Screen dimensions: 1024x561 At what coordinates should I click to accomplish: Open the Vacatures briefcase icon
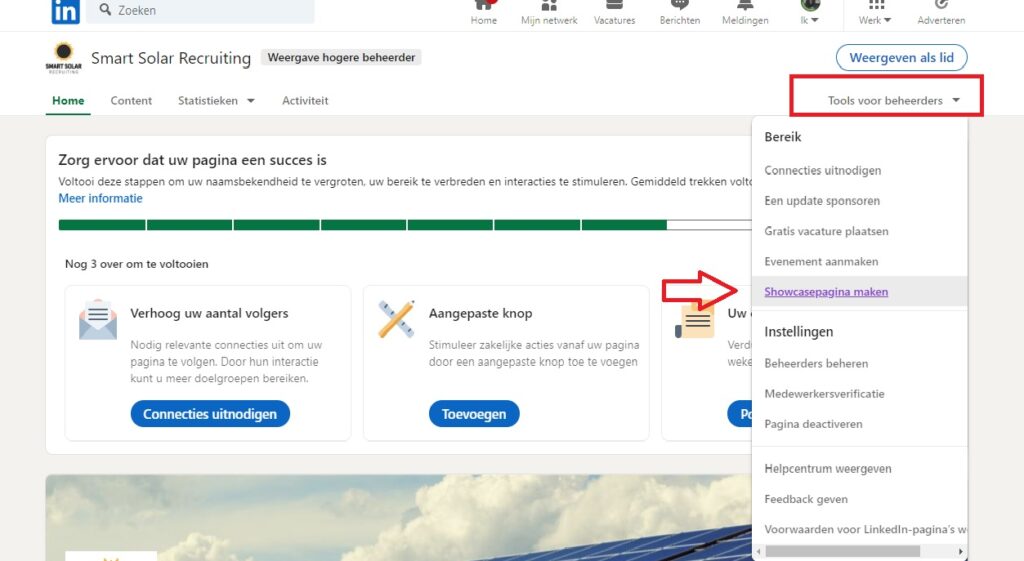tap(614, 6)
